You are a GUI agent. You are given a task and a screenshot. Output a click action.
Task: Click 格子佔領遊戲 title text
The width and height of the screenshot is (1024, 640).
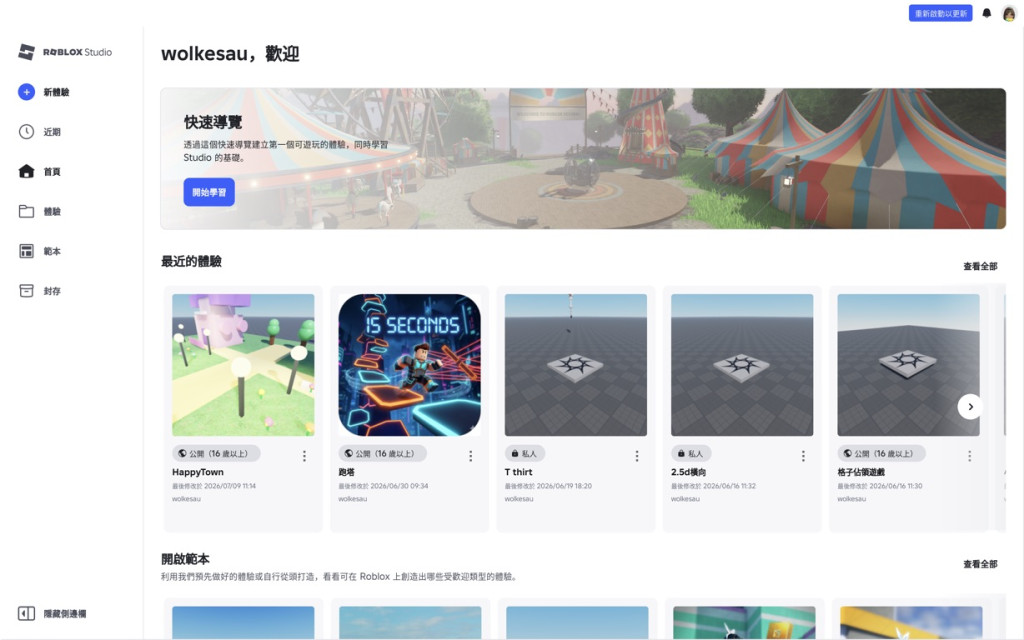click(861, 472)
